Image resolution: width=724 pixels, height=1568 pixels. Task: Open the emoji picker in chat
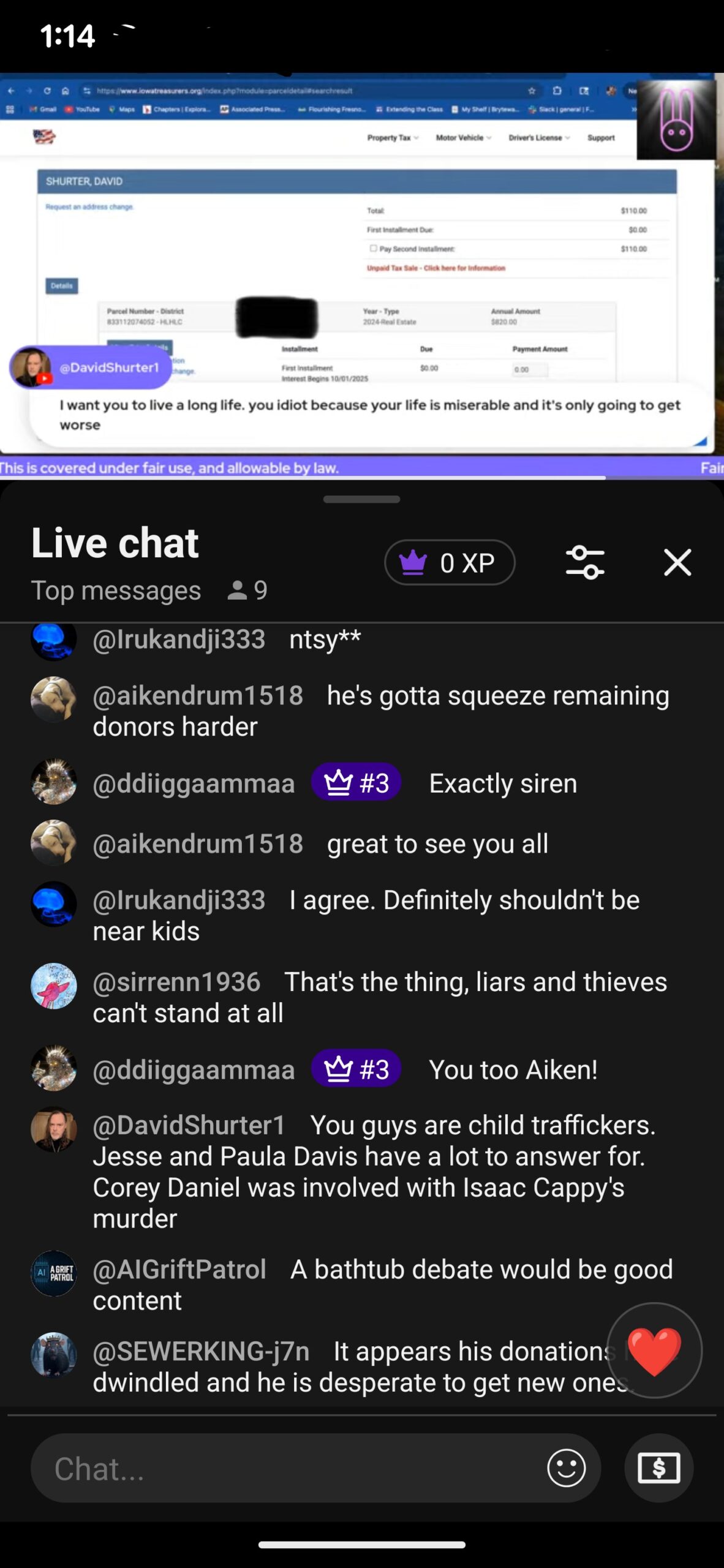point(566,1468)
